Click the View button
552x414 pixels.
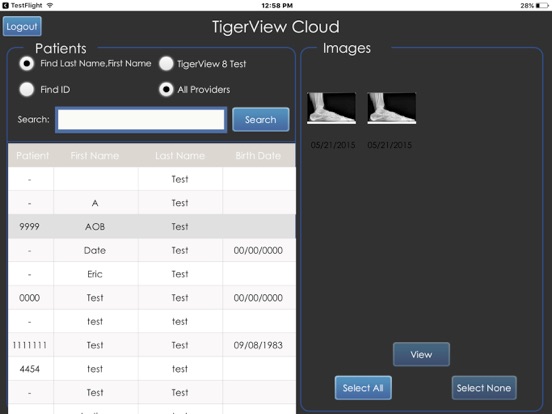point(421,355)
